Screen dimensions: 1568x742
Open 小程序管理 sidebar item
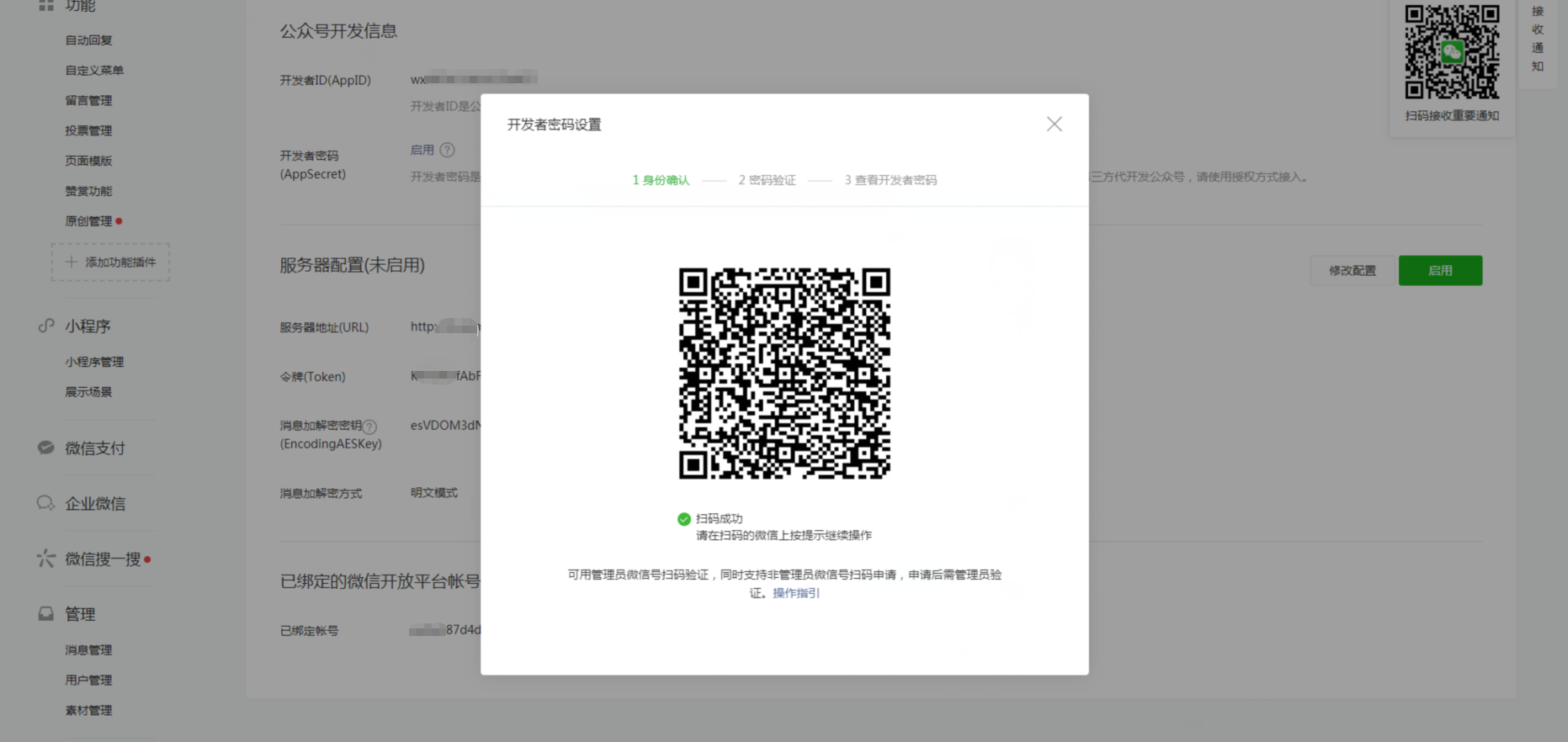(94, 362)
